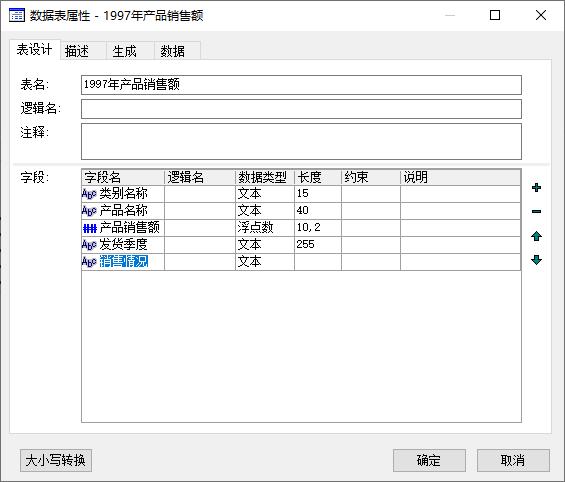
Task: Switch to the 数据 tab
Action: 177,51
